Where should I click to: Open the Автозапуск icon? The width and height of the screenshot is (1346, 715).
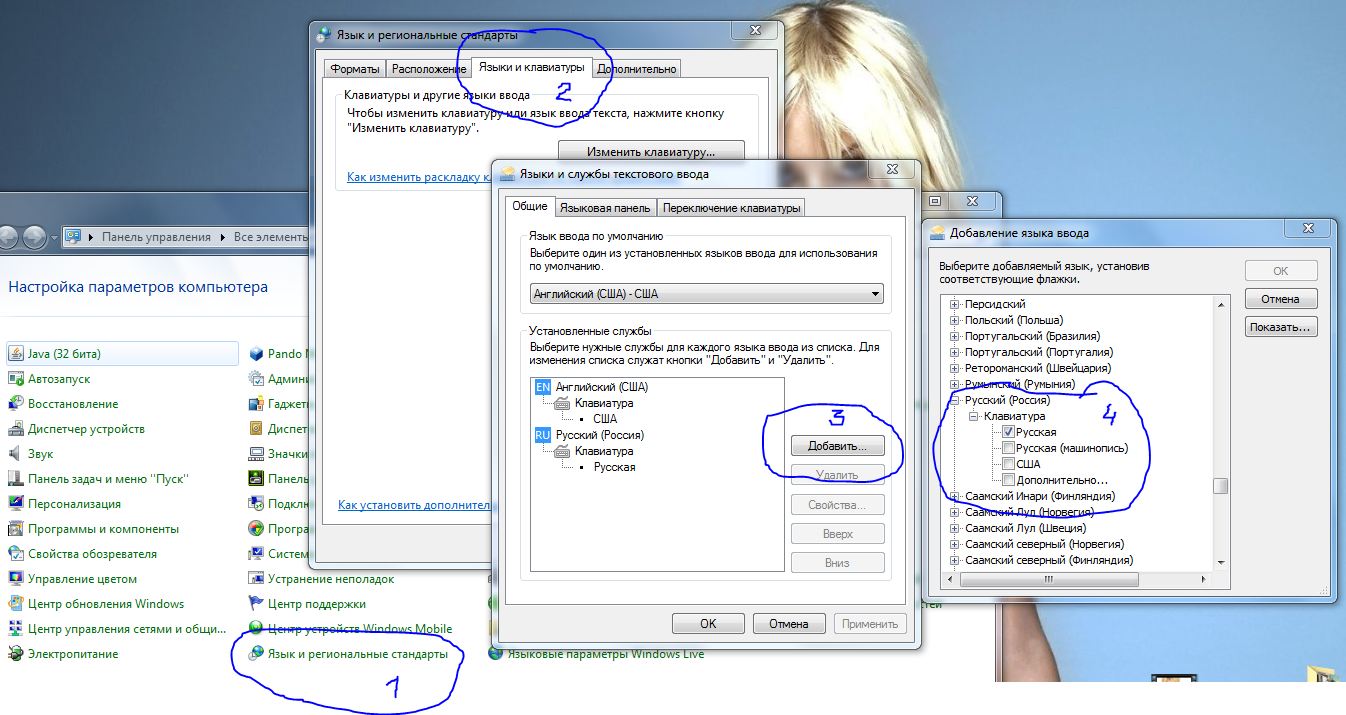[x=16, y=379]
